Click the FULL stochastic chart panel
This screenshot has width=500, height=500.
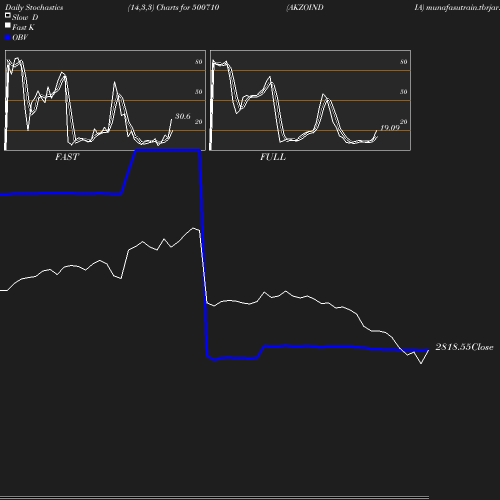pos(310,100)
